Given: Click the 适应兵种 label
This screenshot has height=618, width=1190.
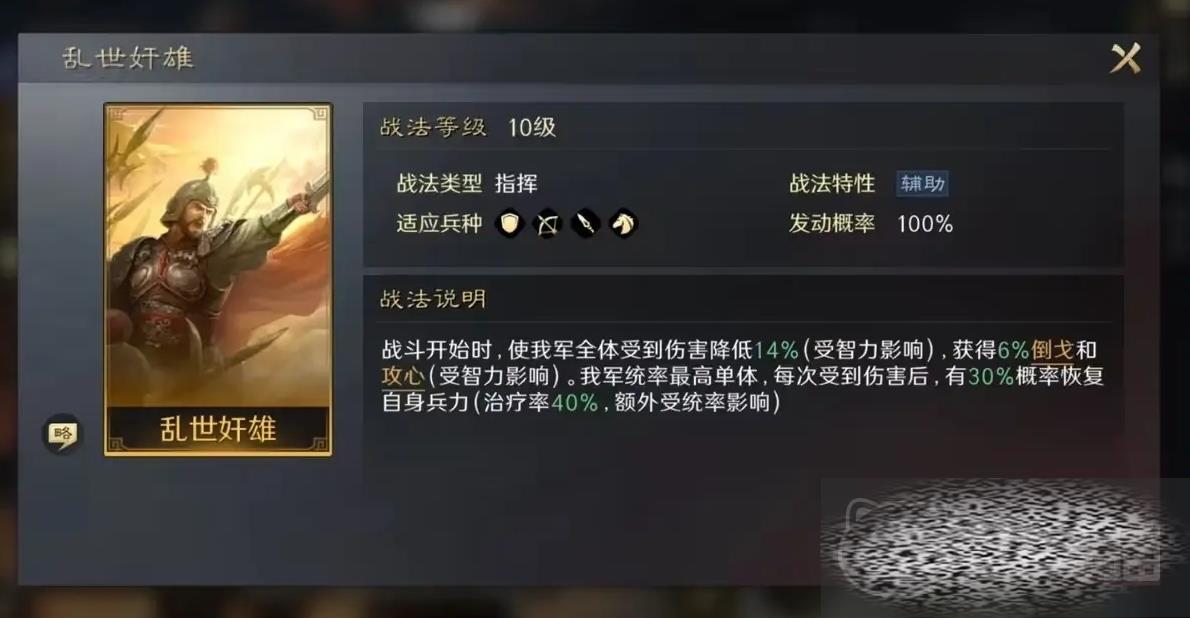Looking at the screenshot, I should pos(439,224).
